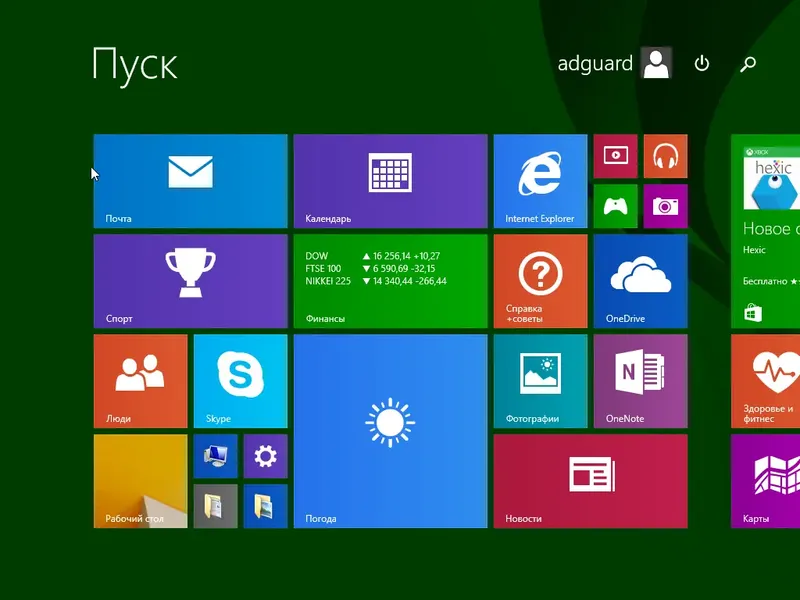Screen dimensions: 800x600
Task: Open the OneDrive cloud tile
Action: pos(640,281)
